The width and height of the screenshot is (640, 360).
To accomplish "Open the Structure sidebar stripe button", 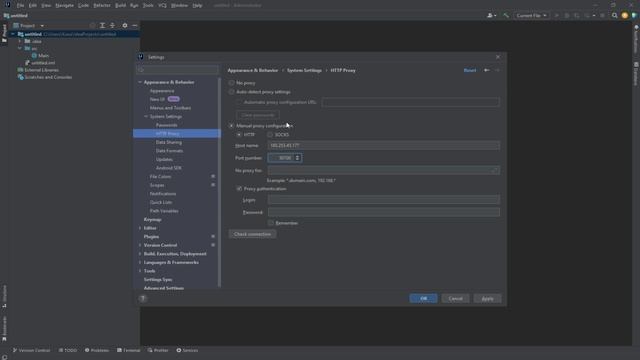I will tap(4, 297).
